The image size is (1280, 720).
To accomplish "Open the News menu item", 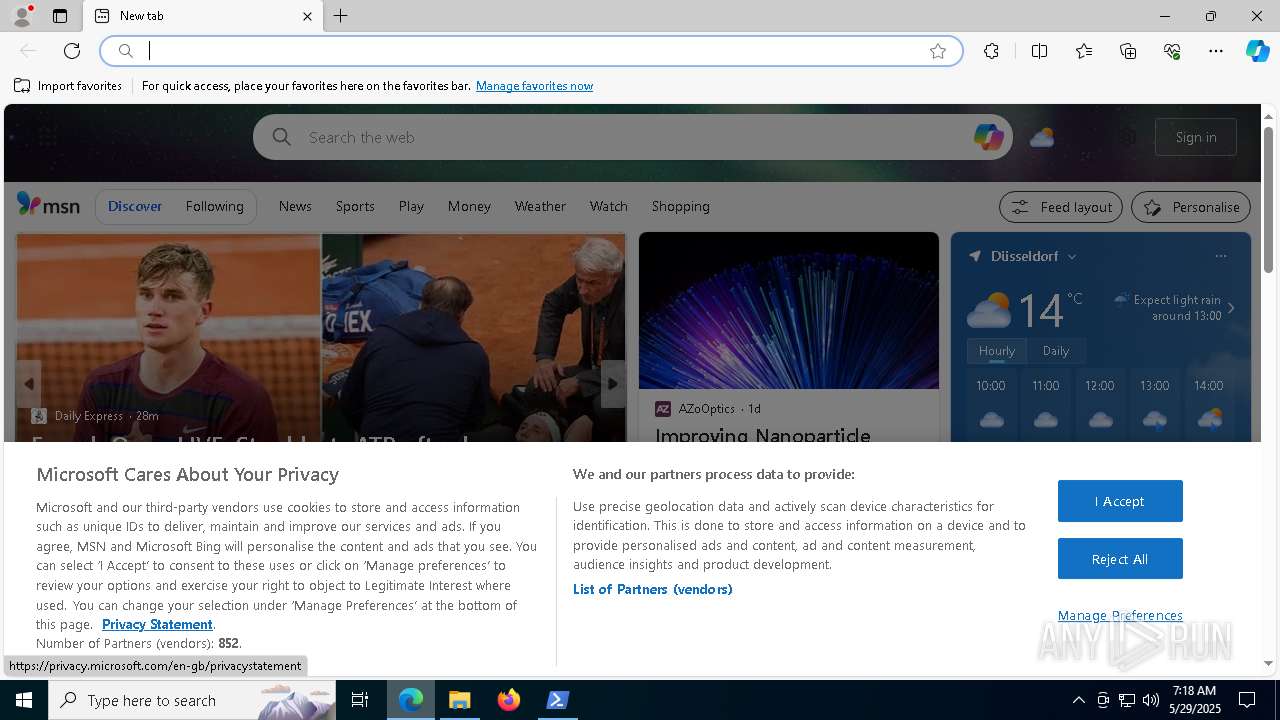I will pyautogui.click(x=295, y=206).
